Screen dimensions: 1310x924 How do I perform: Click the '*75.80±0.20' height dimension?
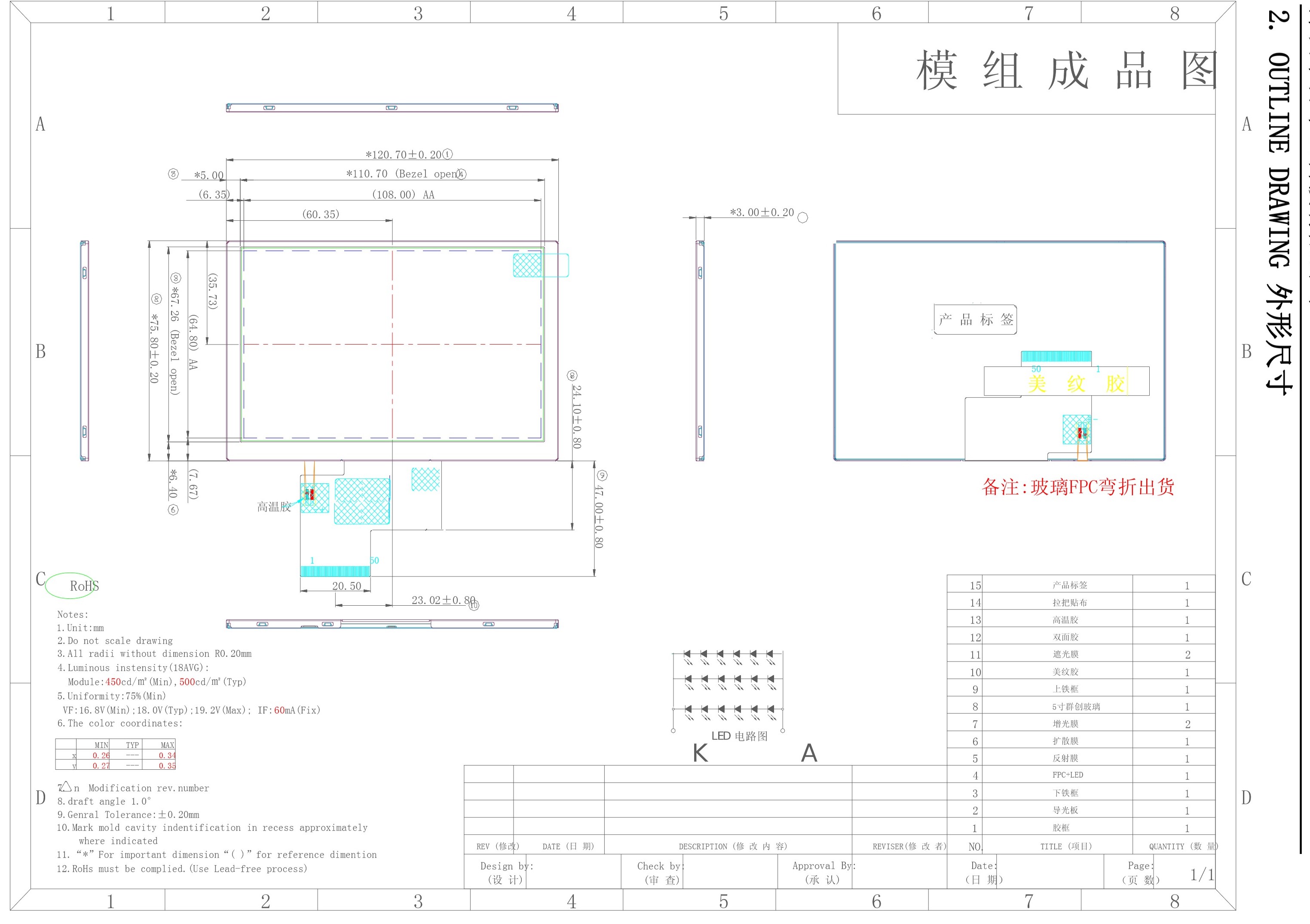tap(154, 348)
